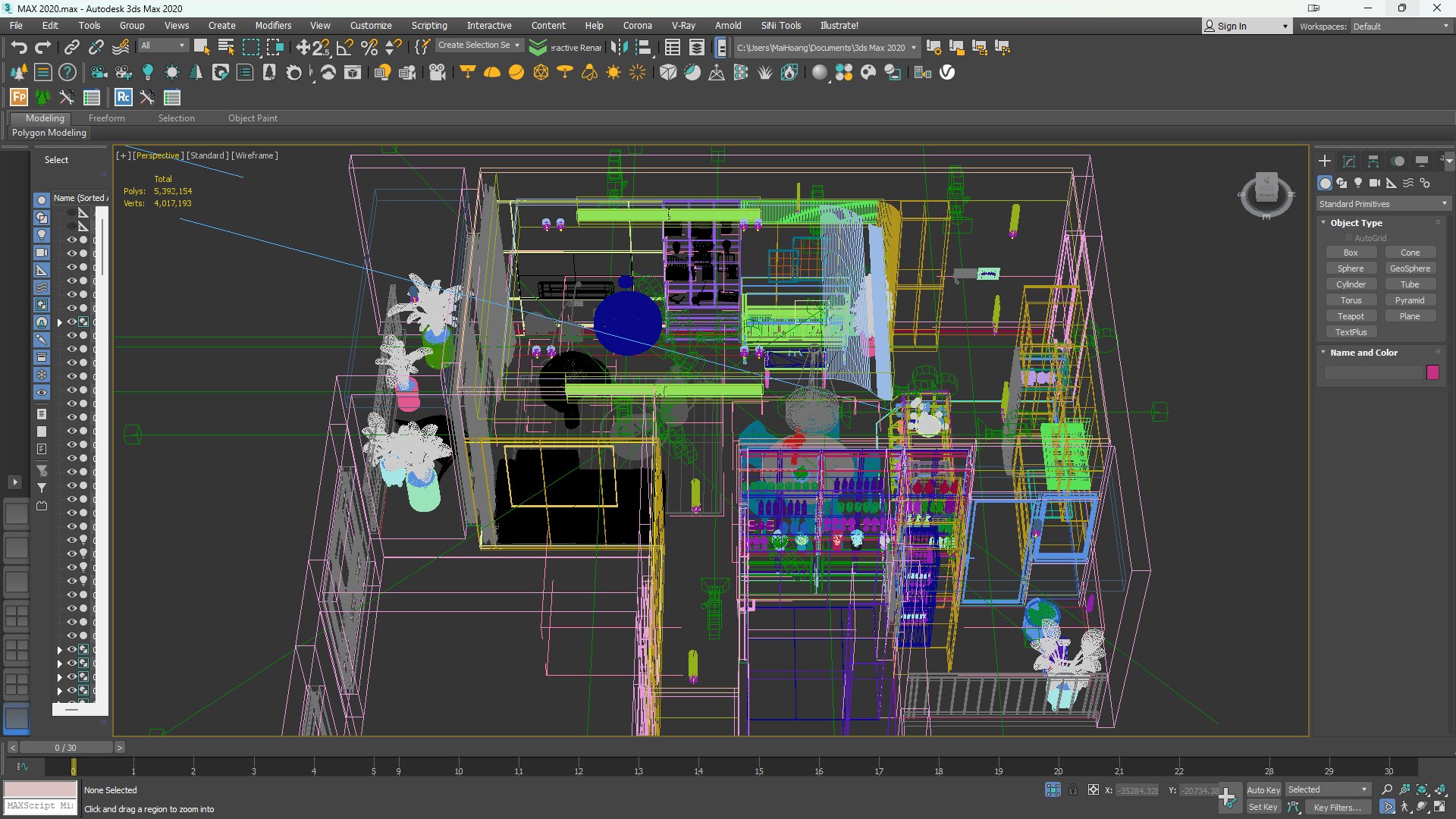Open the Forest Pack FP icon
Viewport: 1456px width, 819px height.
click(x=18, y=97)
